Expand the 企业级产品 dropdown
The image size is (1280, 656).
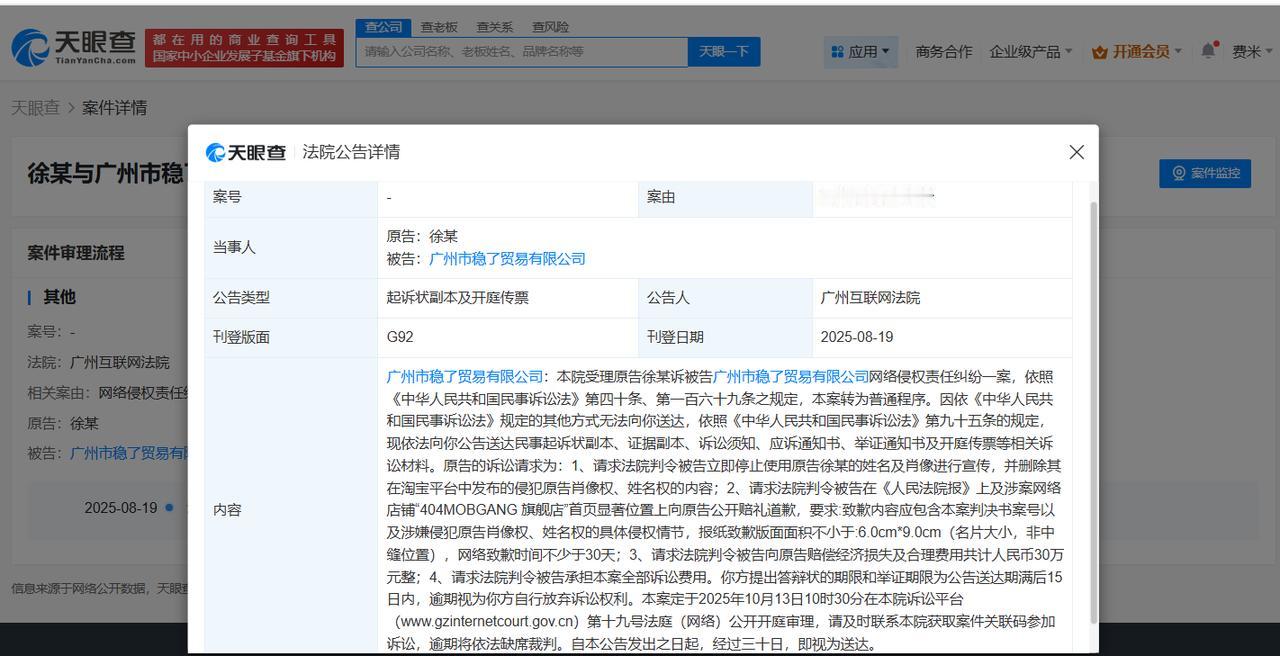pyautogui.click(x=1031, y=51)
